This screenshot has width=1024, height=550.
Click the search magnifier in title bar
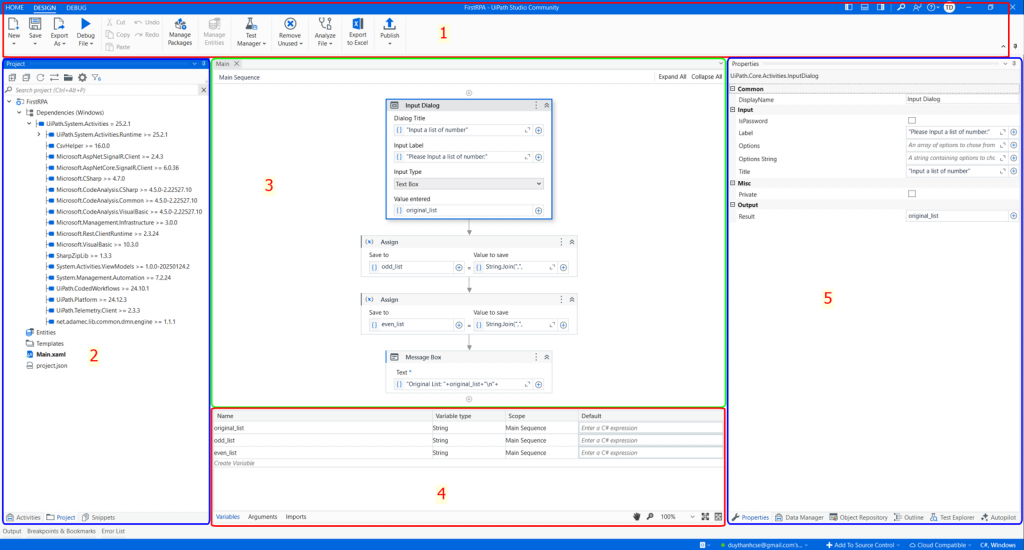coord(901,7)
